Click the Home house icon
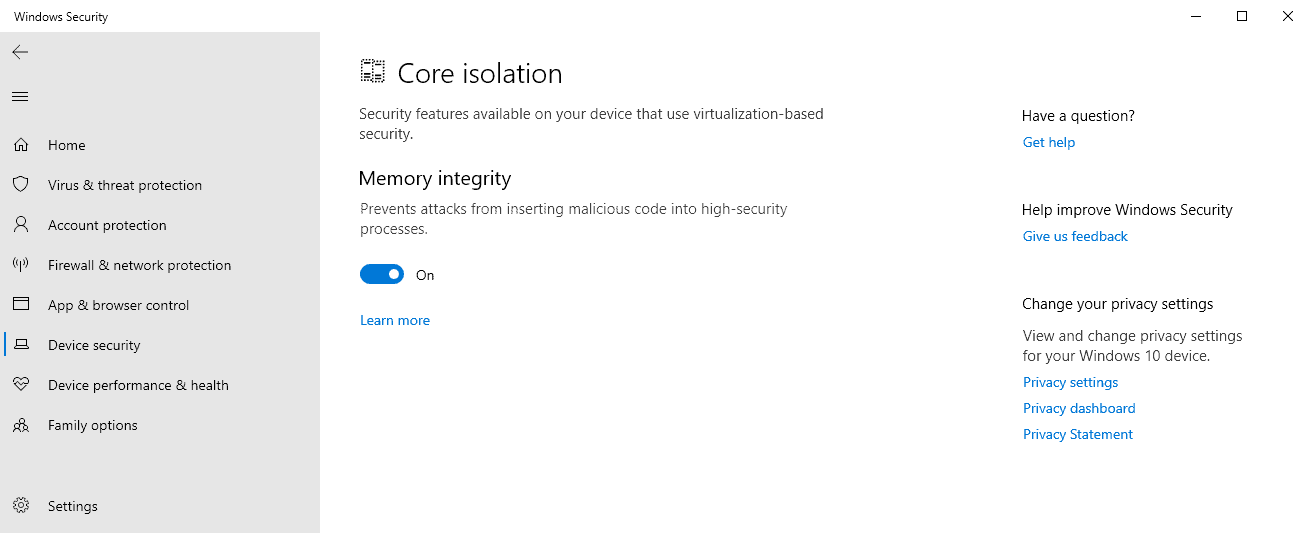Screen dimensions: 1311x533 click(x=20, y=145)
